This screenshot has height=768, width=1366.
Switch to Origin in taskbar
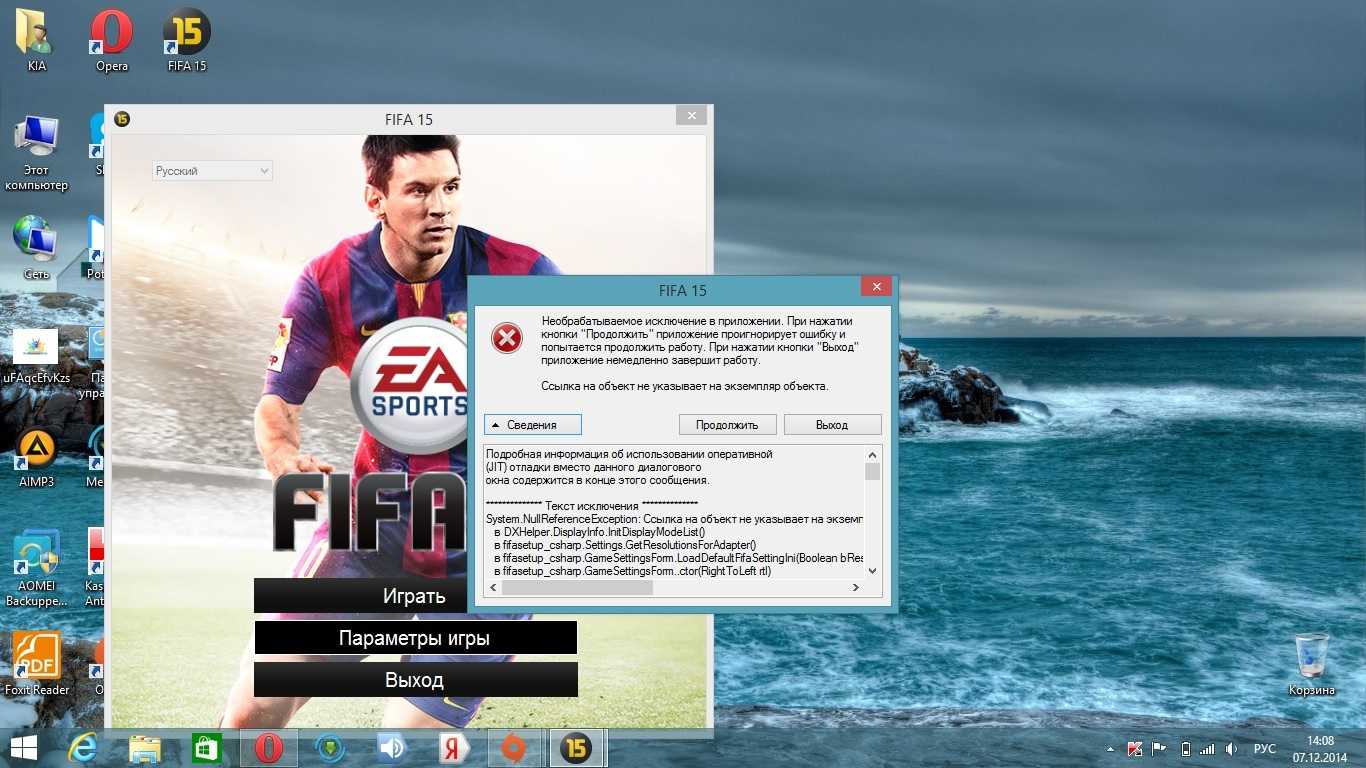point(515,748)
